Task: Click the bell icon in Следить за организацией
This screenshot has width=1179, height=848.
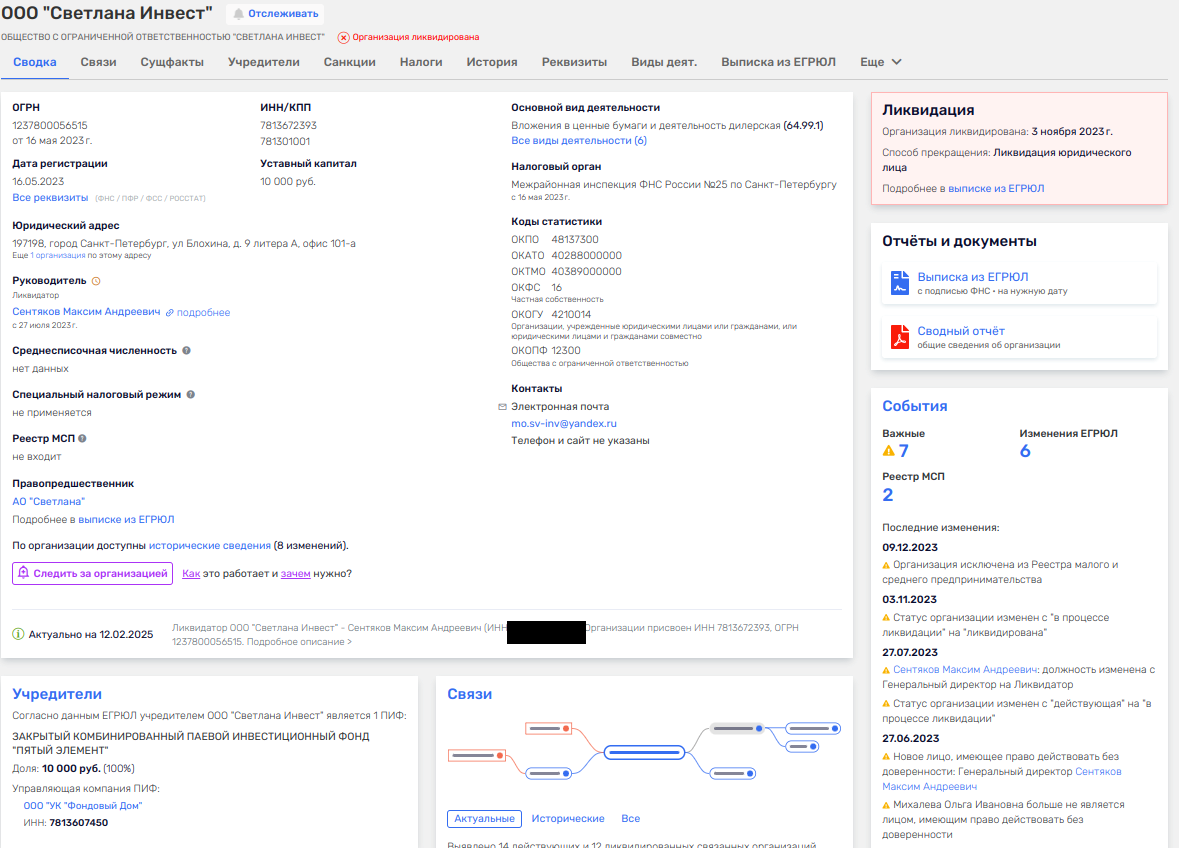Action: pos(23,573)
